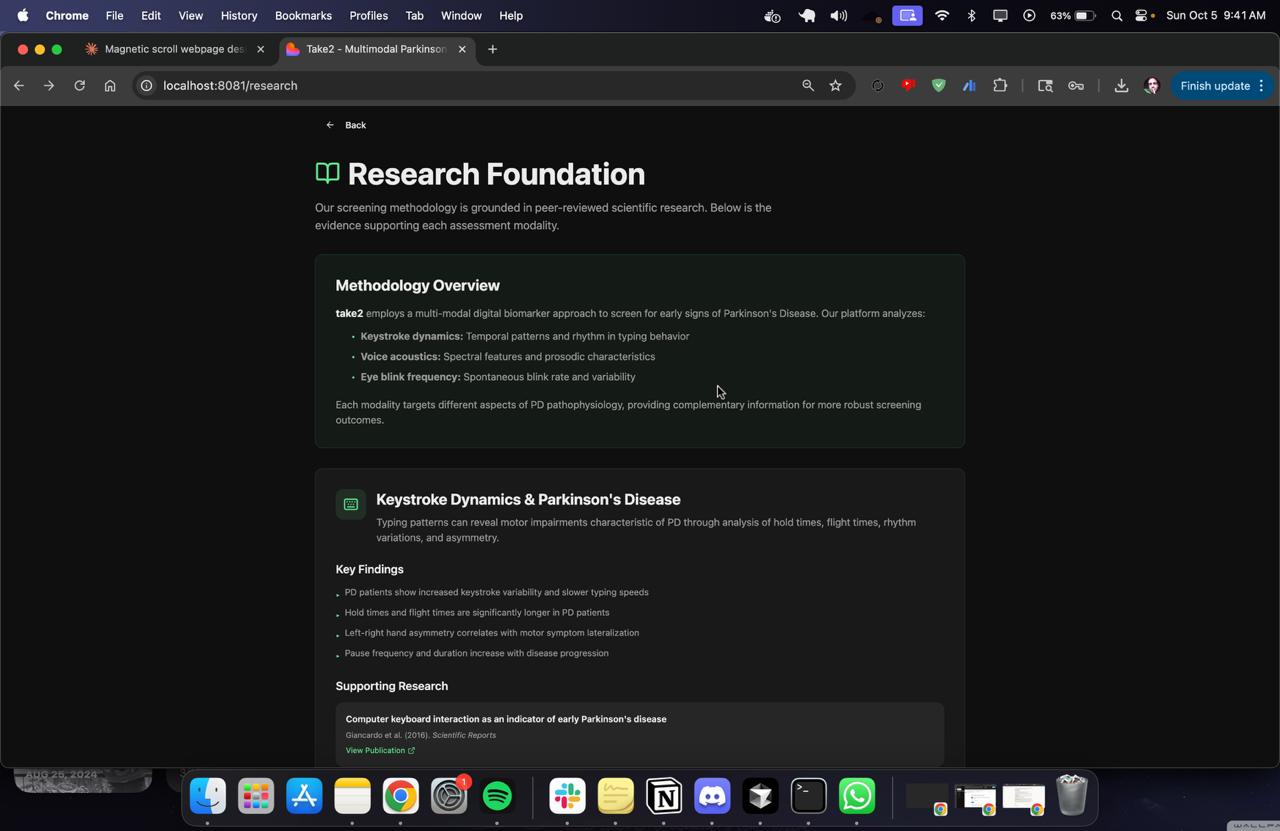The height and width of the screenshot is (831, 1280).
Task: Click the Wi-Fi icon in menu bar
Action: (942, 16)
